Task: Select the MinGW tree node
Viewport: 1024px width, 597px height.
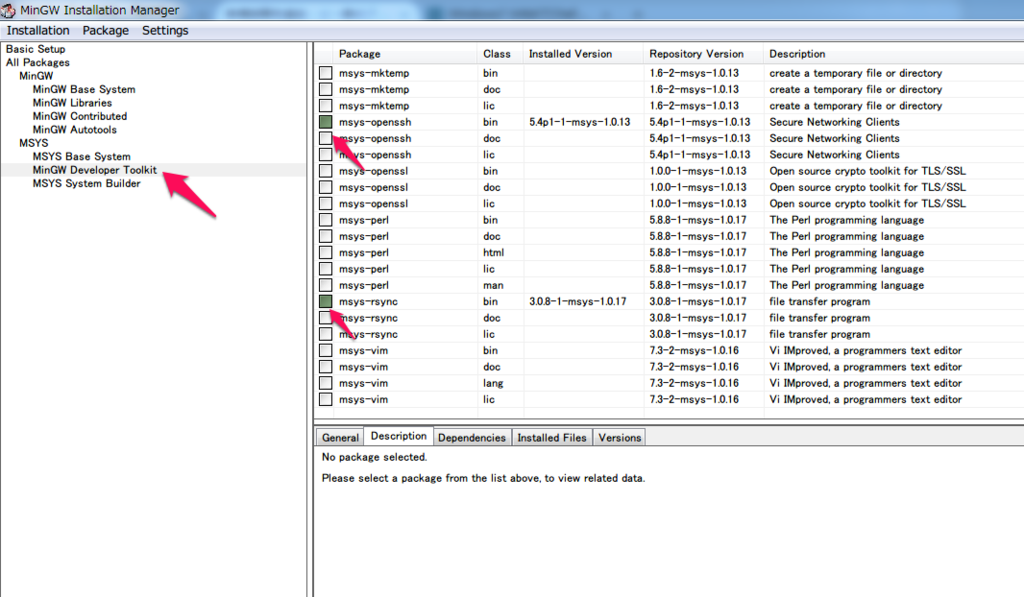Action: (36, 76)
